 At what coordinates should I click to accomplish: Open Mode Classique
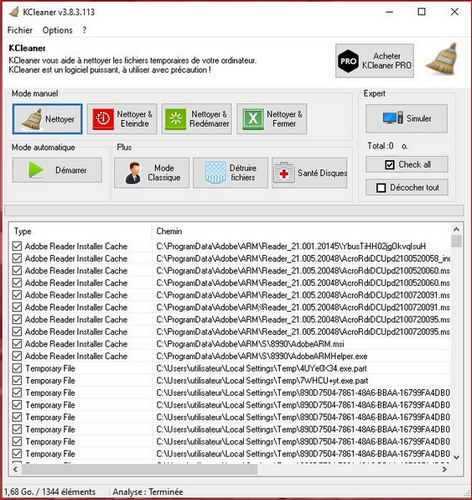pyautogui.click(x=152, y=173)
